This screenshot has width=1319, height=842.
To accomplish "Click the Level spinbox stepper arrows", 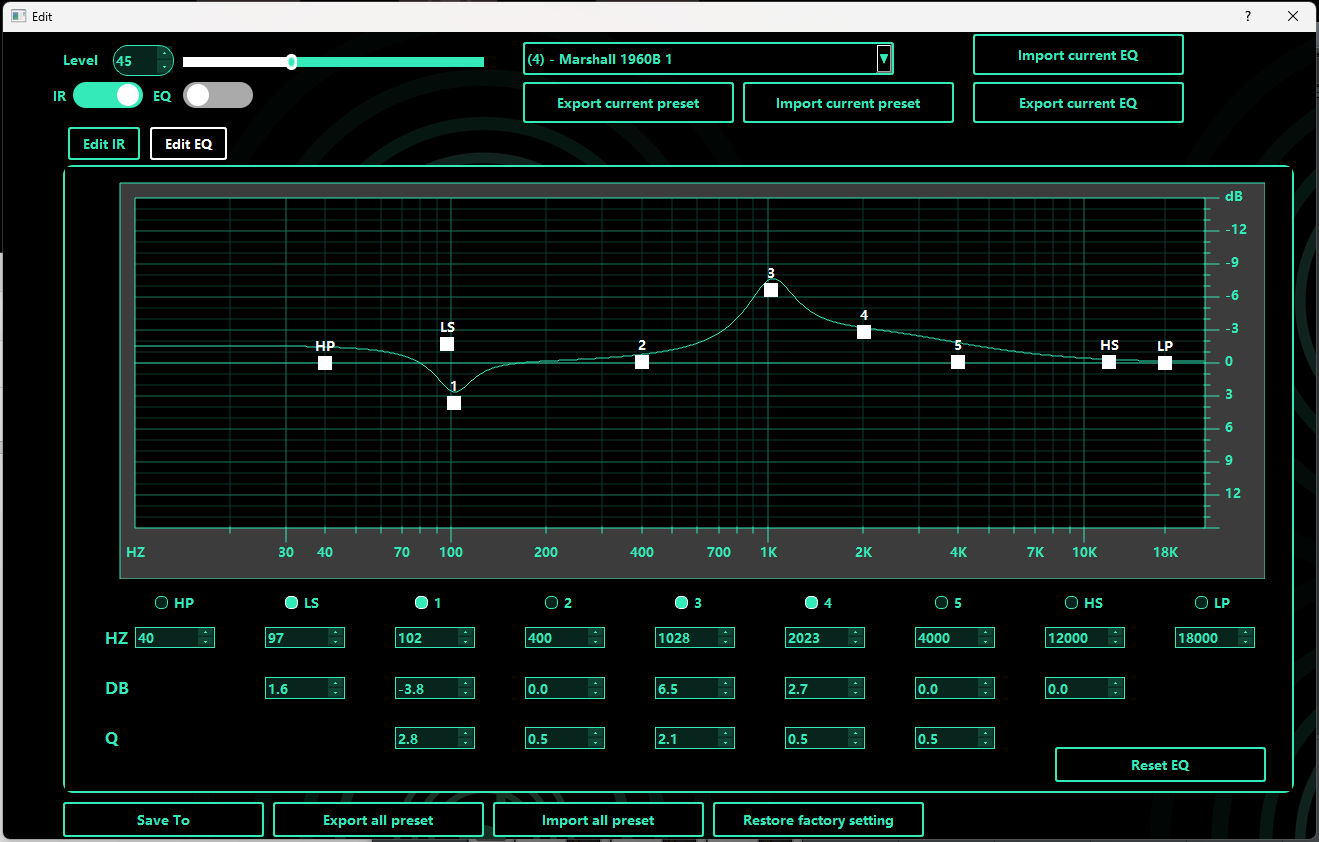I will (x=164, y=60).
